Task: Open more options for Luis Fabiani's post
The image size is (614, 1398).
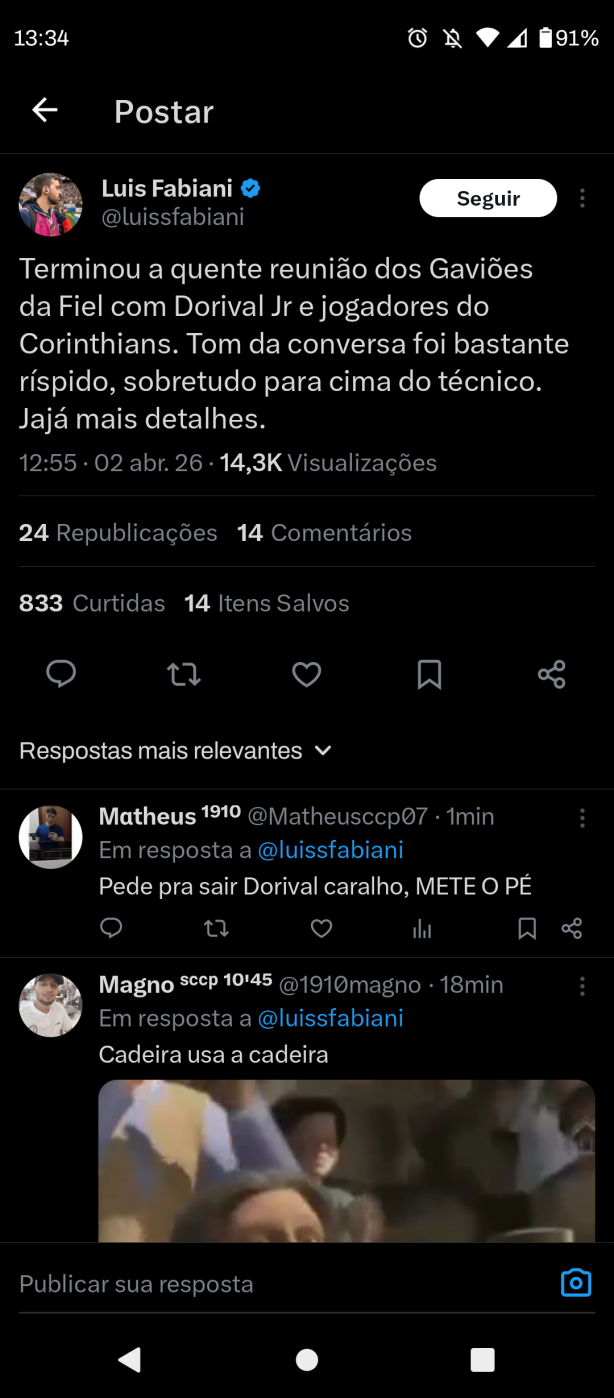Action: 582,198
